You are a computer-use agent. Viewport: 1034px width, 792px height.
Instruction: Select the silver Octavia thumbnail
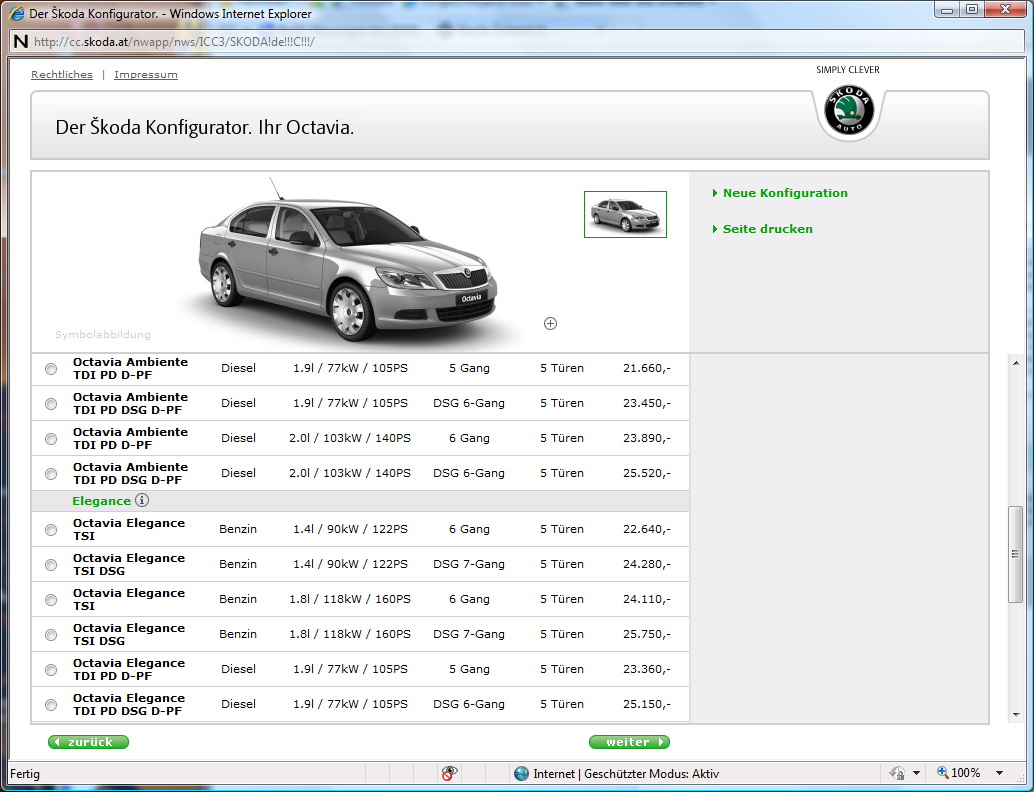pyautogui.click(x=625, y=214)
